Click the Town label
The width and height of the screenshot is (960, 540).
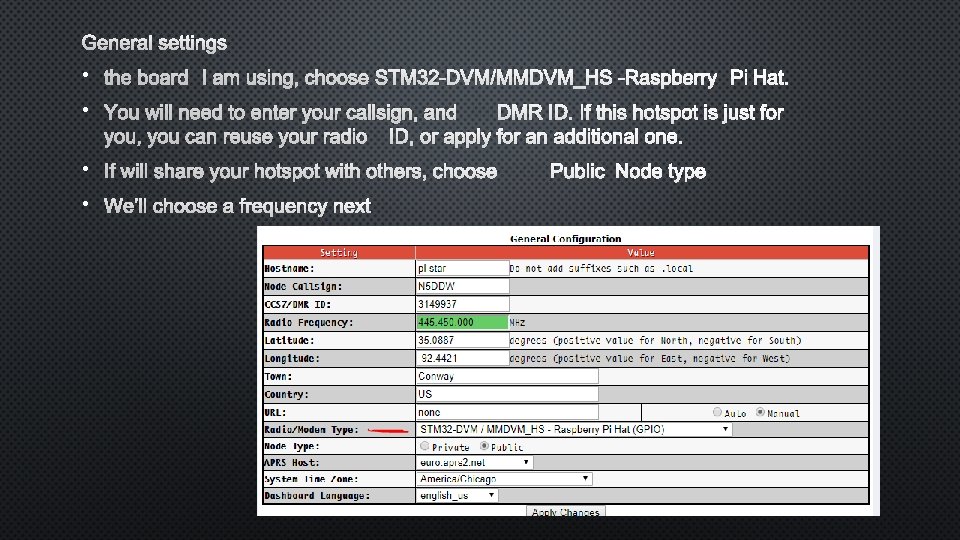pyautogui.click(x=278, y=377)
